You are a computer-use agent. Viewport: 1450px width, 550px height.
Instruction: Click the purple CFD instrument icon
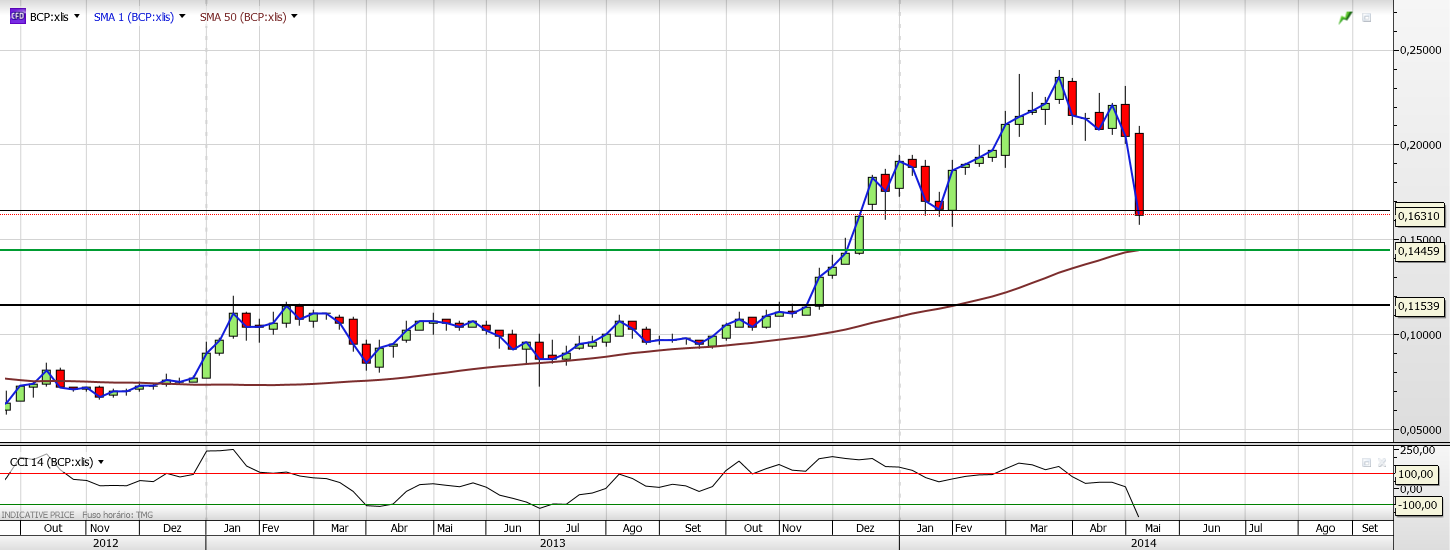click(x=17, y=16)
